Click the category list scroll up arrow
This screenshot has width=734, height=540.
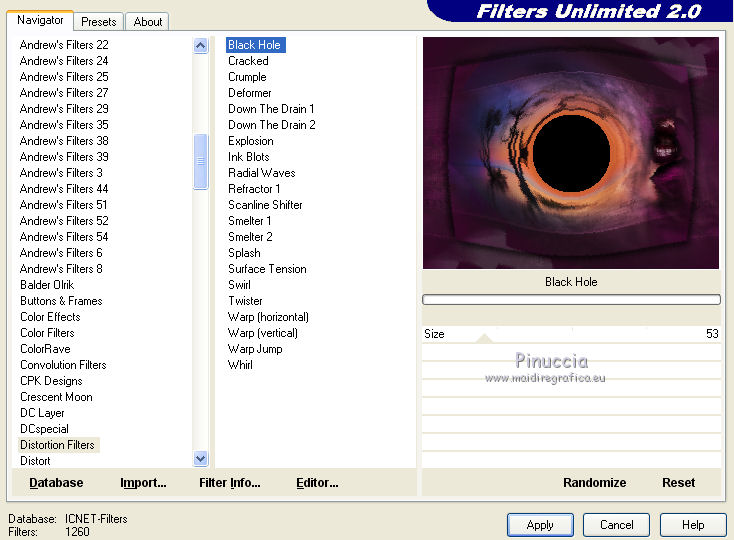(200, 45)
